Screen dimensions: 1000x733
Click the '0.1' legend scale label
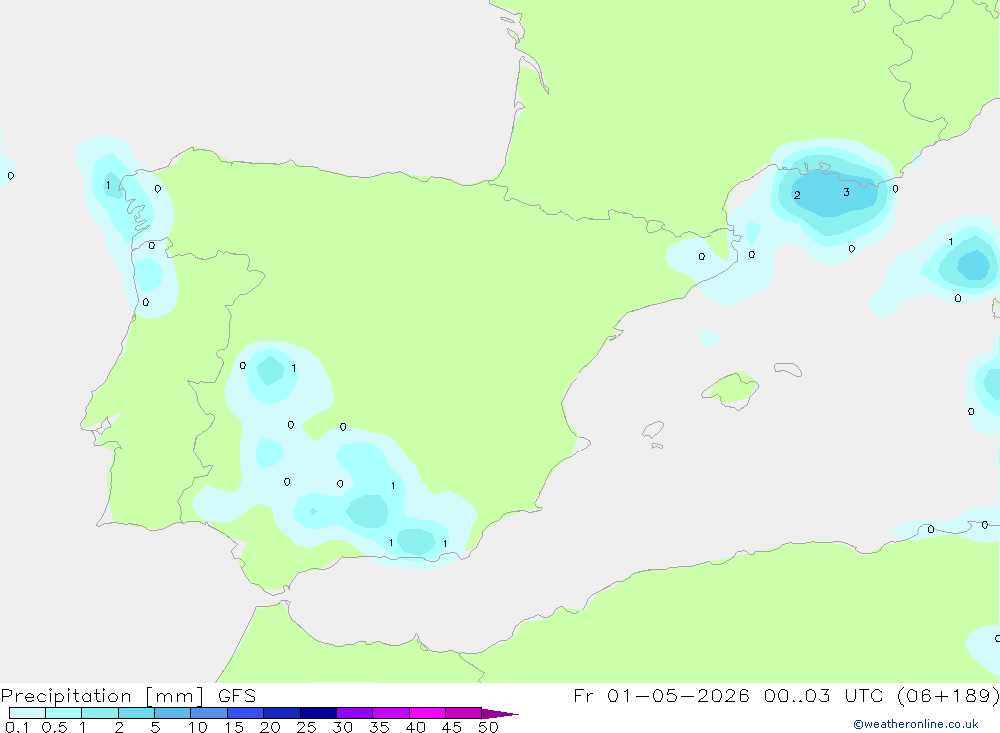(17, 727)
